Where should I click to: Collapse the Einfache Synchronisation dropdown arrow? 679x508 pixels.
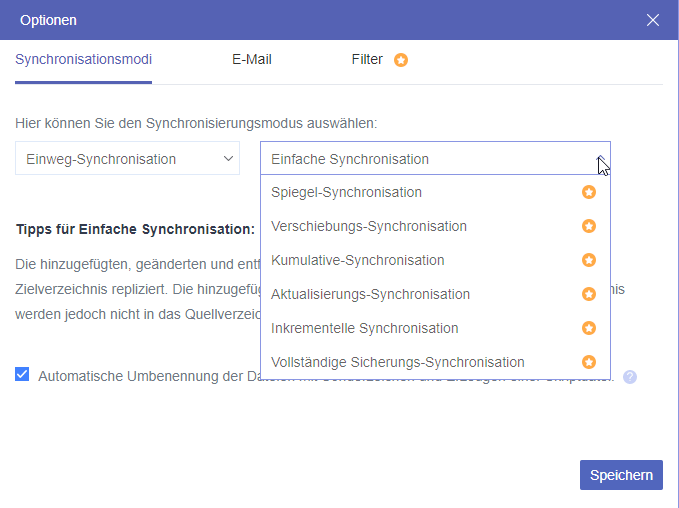click(x=600, y=159)
